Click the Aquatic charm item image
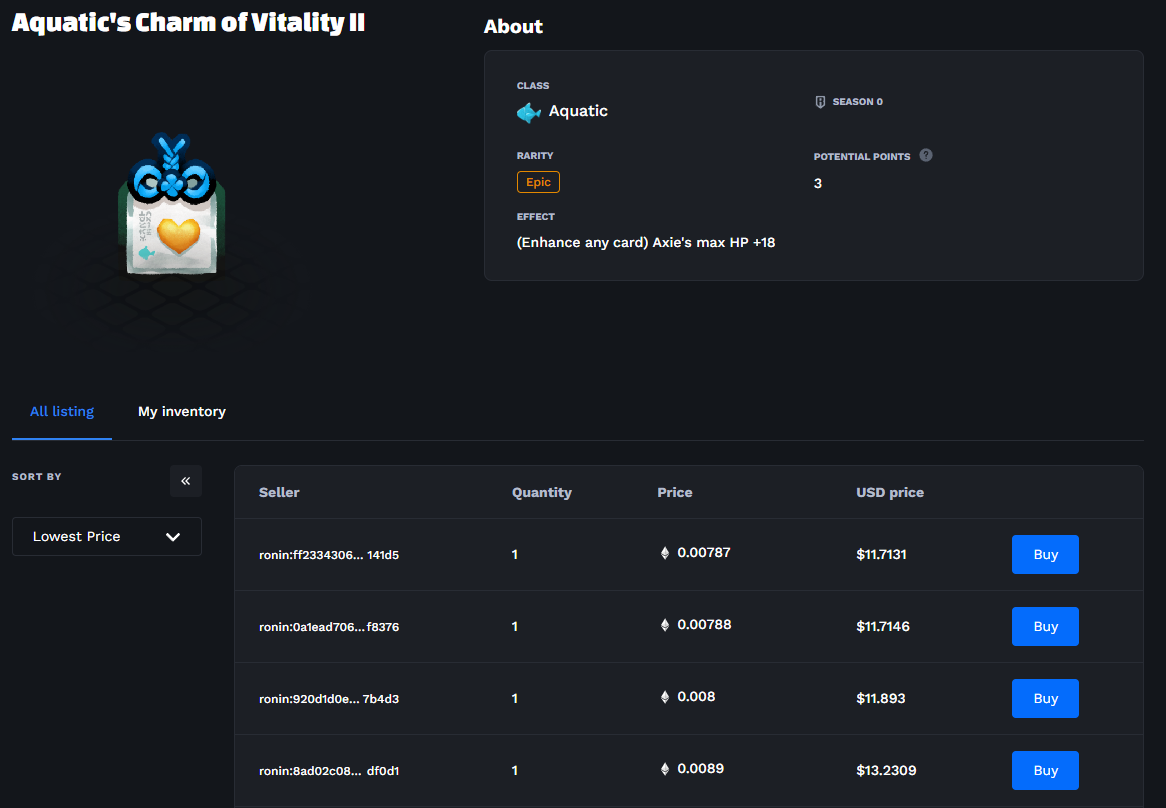1166x808 pixels. [x=172, y=204]
